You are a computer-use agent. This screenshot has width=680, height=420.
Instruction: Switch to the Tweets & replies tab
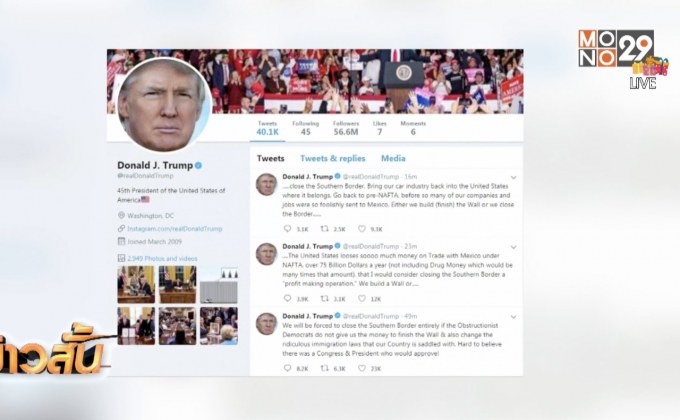[333, 158]
